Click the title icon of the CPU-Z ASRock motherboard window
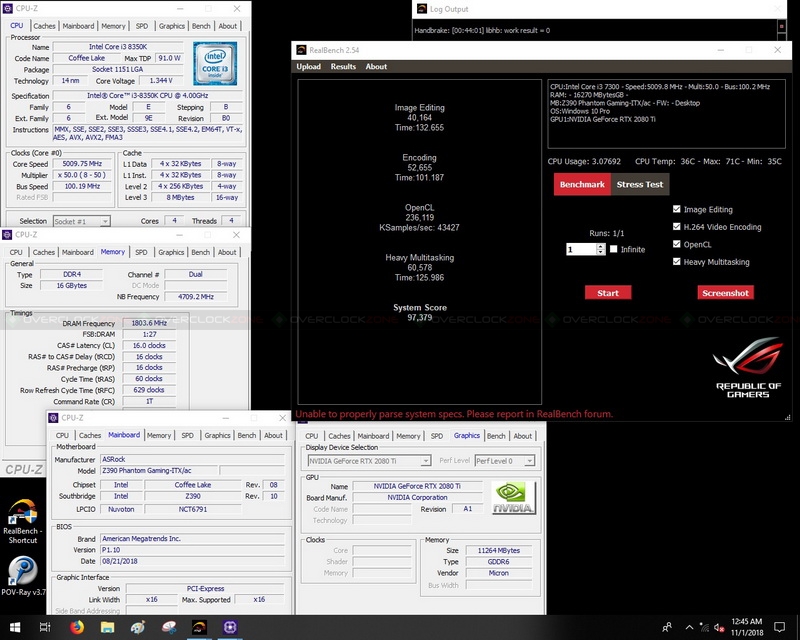Screen dimensions: 800x640 (53, 418)
